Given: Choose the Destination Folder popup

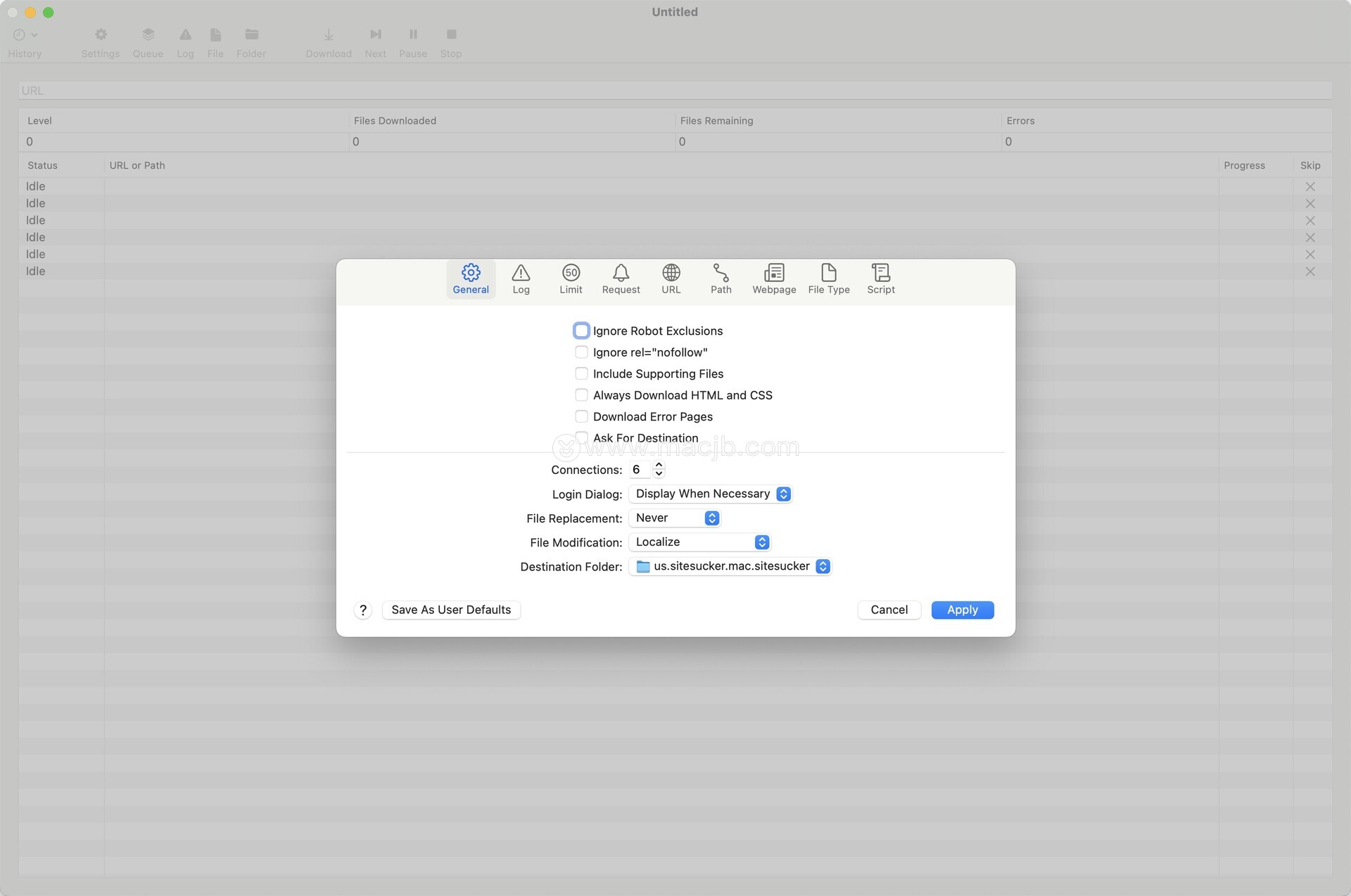Looking at the screenshot, I should 730,566.
